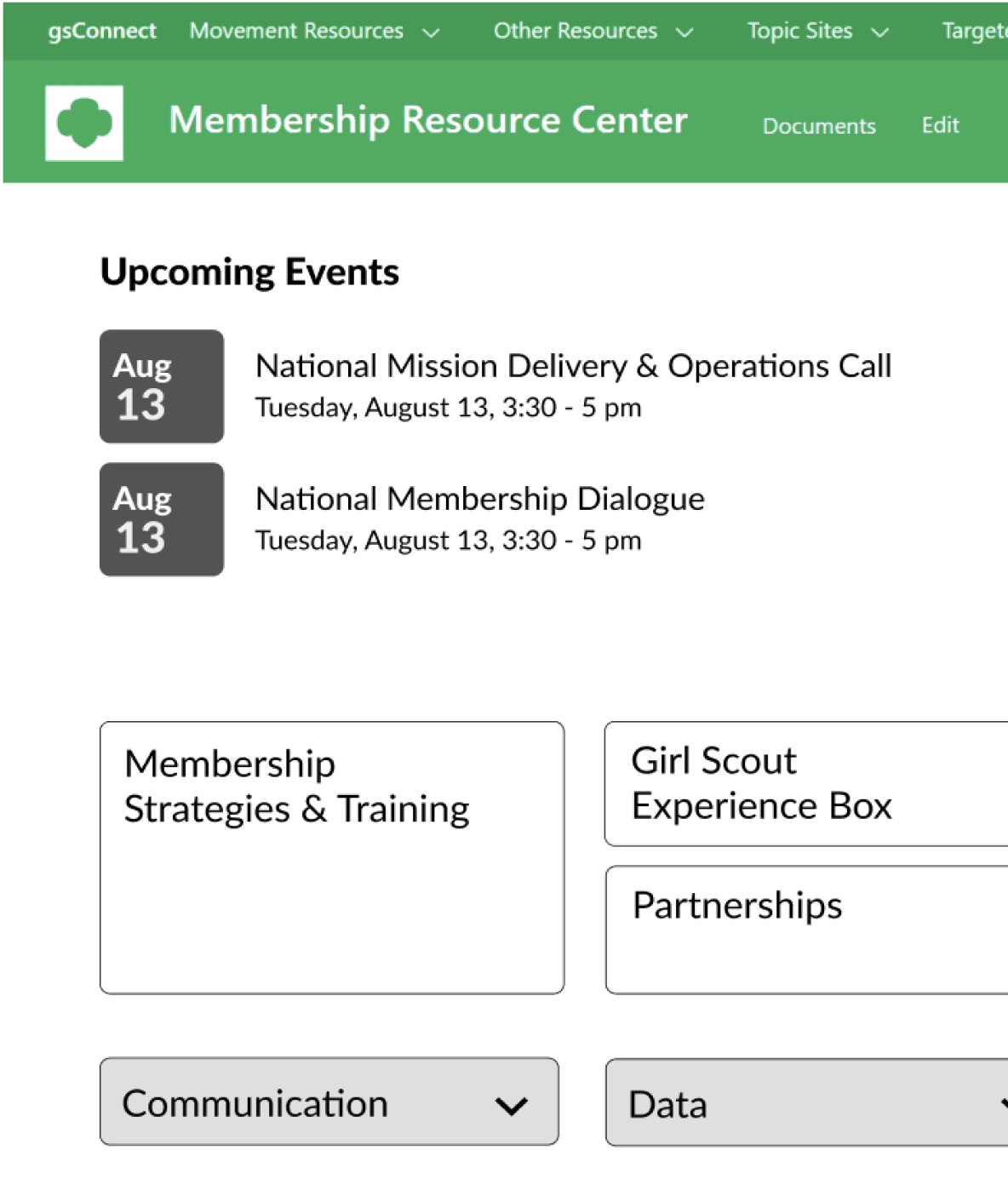Open the second Aug 13 date badge

162,519
